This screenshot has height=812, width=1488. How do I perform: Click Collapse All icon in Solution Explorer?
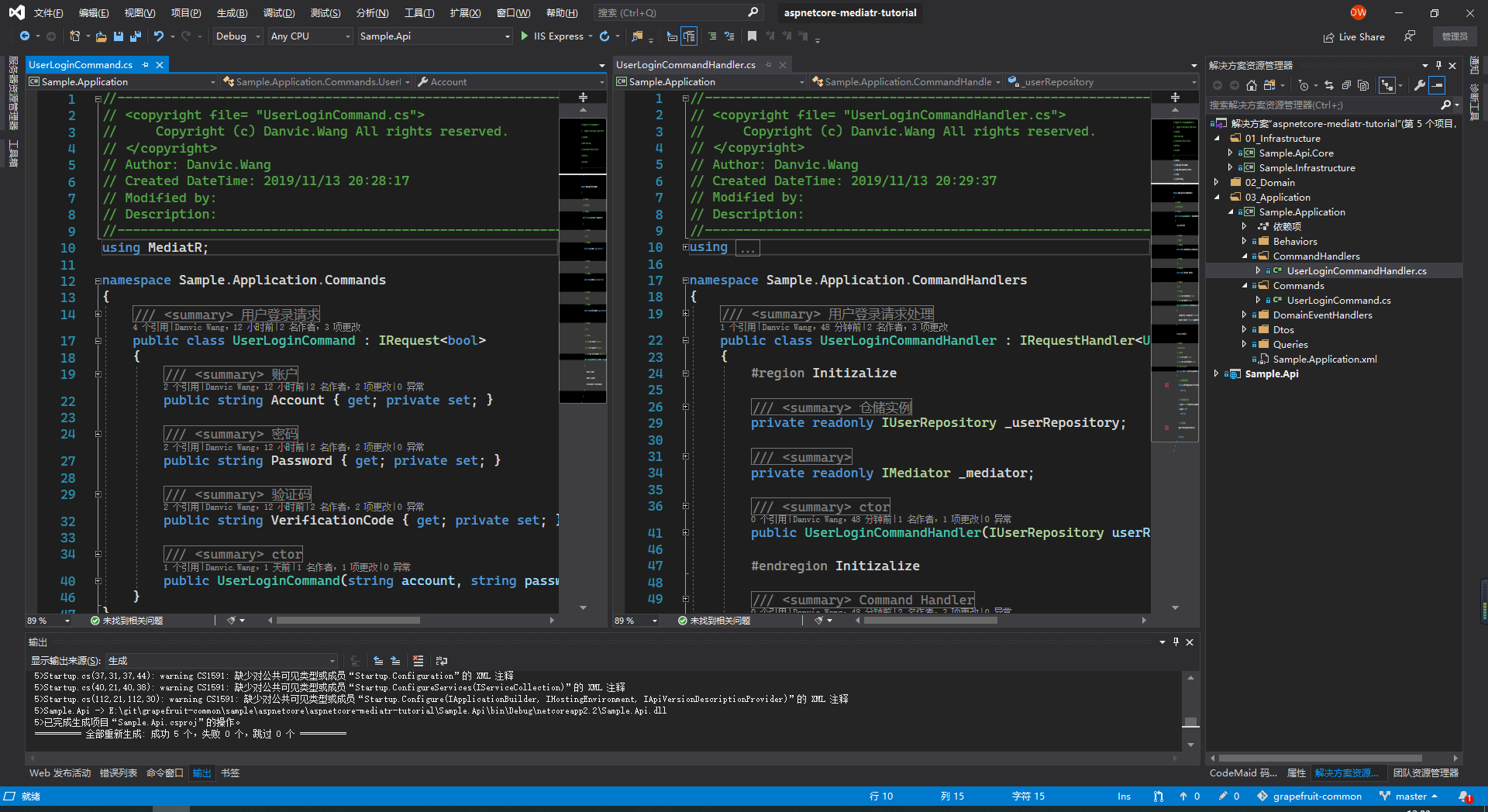point(1346,85)
